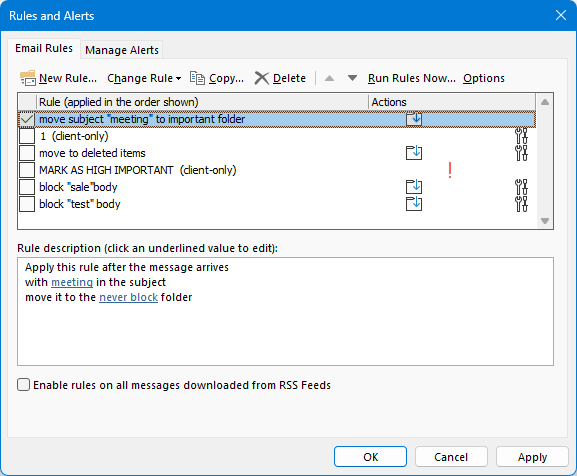Select MARK AS HIGH IMPORTANT (client-only) rule name
The image size is (577, 476).
138,170
